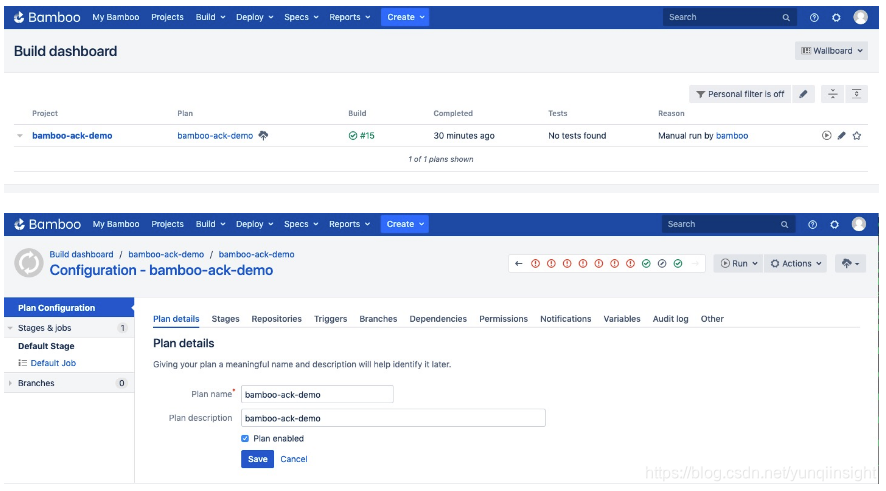The width and height of the screenshot is (886, 491).
Task: Open the grey not-built icon in build history
Action: (x=662, y=263)
